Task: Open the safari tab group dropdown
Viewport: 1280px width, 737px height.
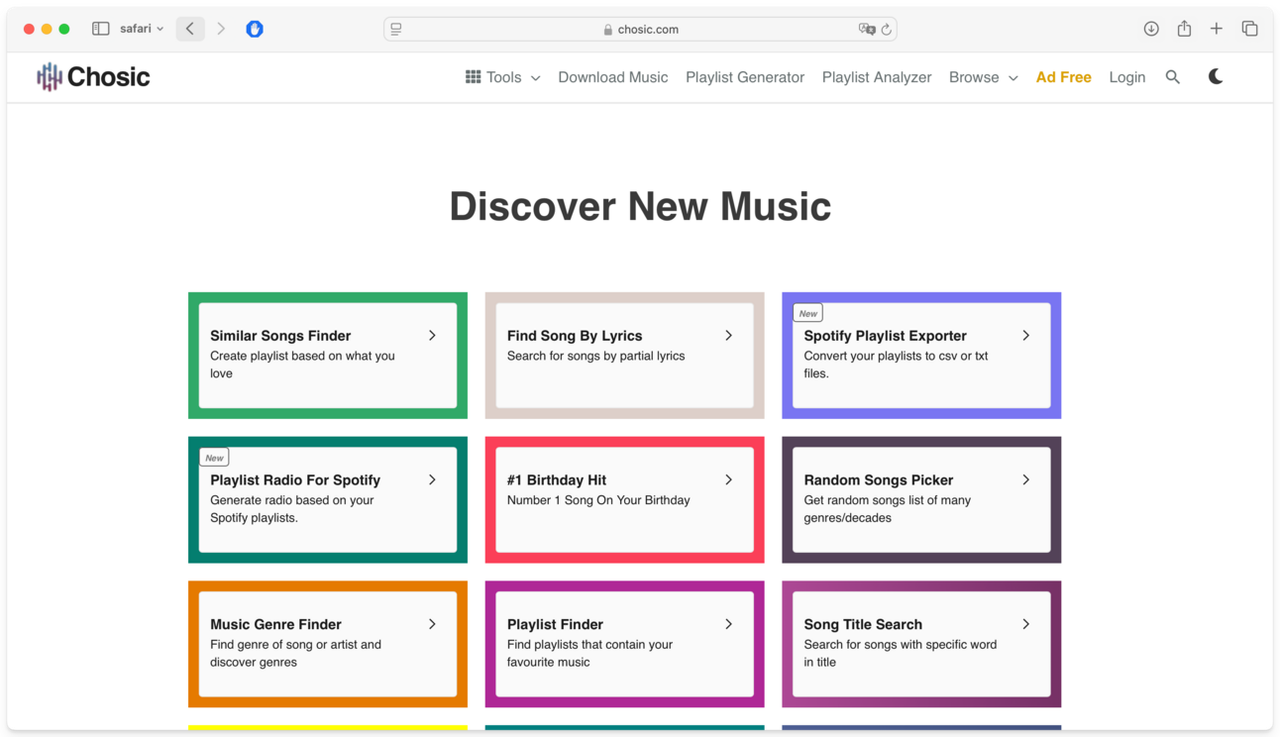Action: pyautogui.click(x=141, y=29)
